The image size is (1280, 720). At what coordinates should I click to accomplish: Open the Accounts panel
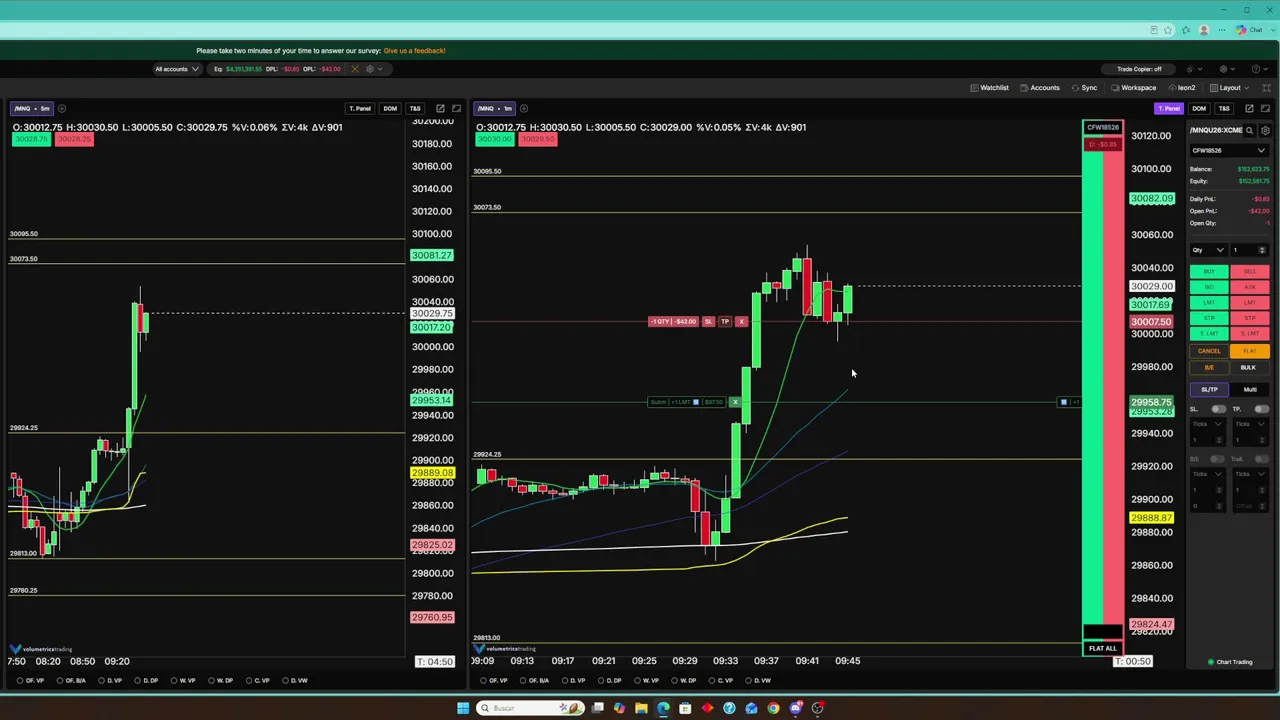(1040, 88)
